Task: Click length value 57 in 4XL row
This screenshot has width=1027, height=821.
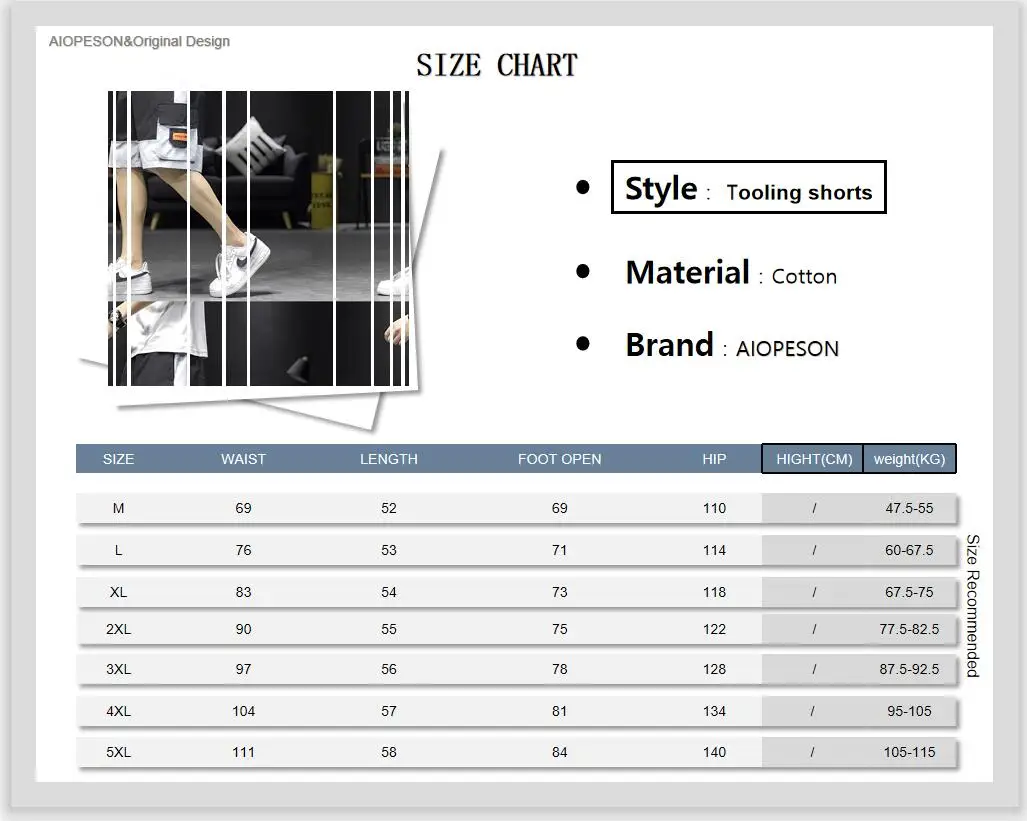Action: pos(389,711)
